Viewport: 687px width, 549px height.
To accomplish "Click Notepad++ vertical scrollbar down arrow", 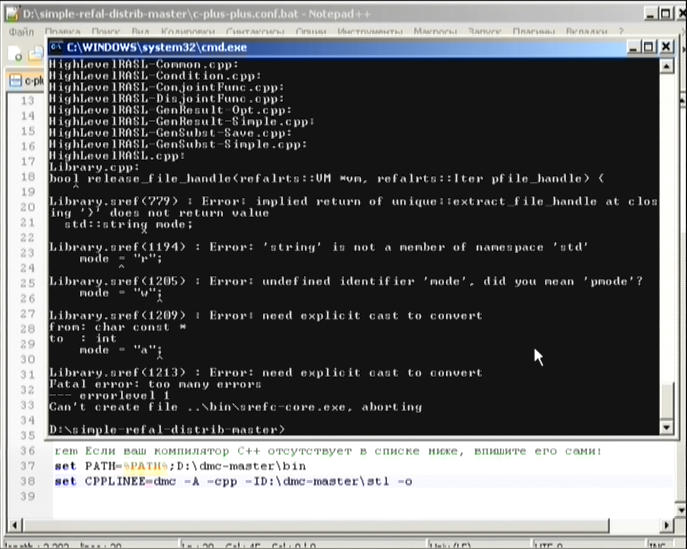I will pyautogui.click(x=682, y=510).
